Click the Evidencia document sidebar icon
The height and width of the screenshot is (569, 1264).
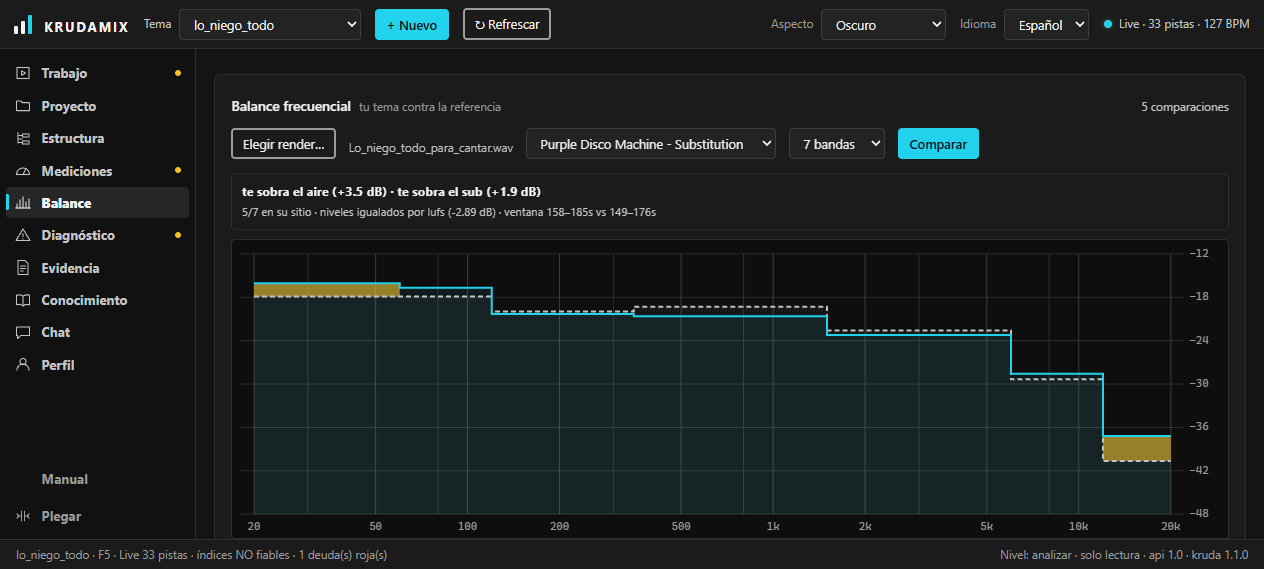(x=23, y=268)
